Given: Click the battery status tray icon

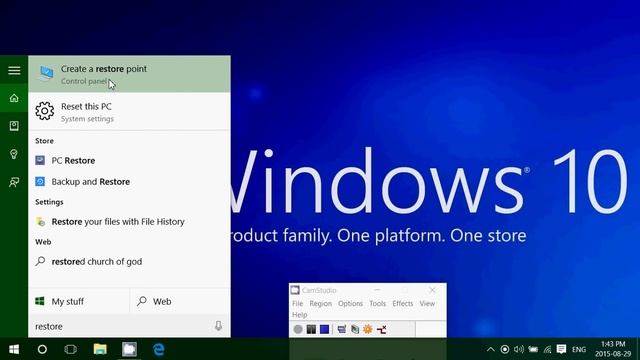Looking at the screenshot, I should coord(533,349).
